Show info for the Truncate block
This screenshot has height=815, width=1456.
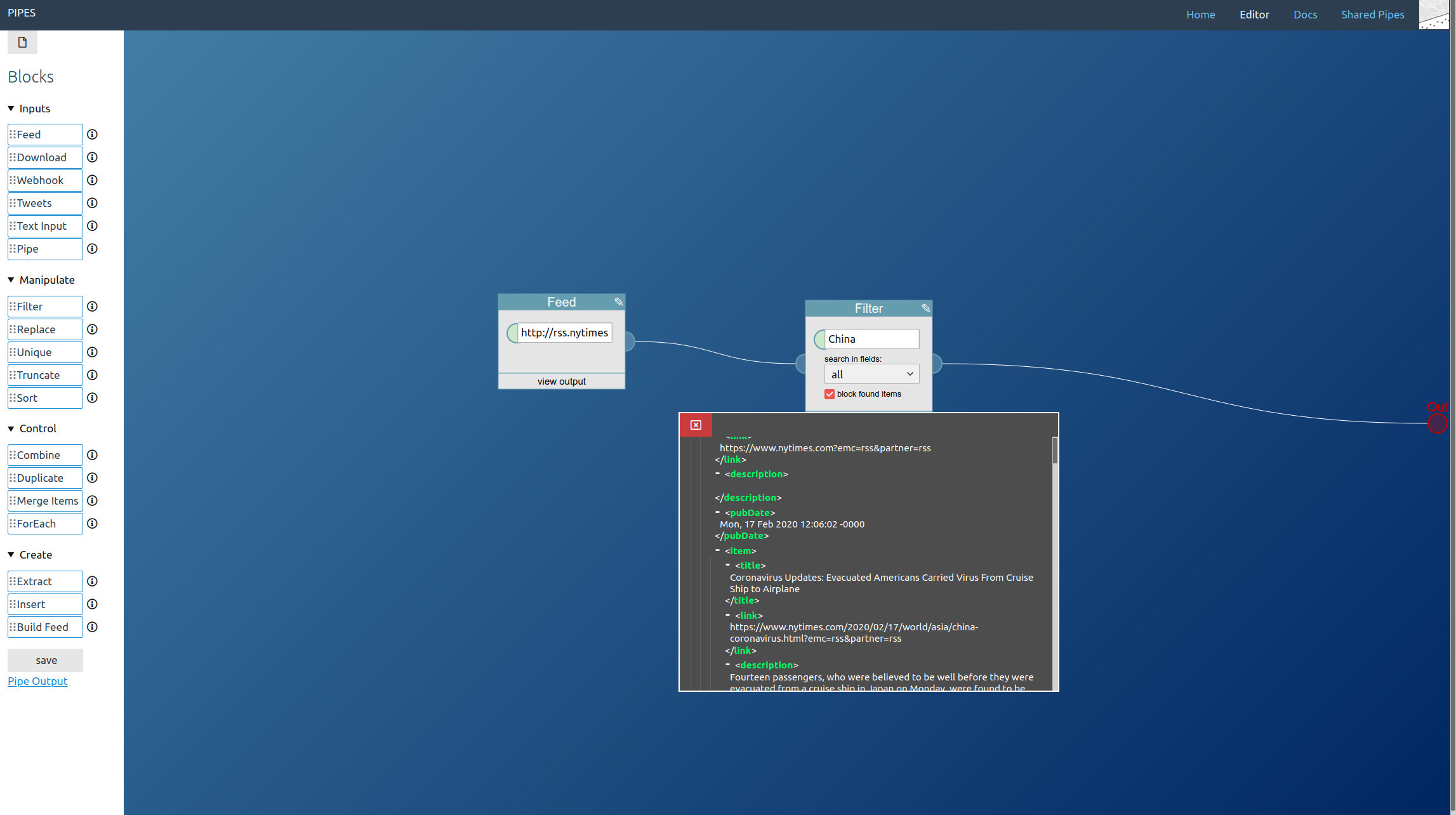tap(92, 375)
